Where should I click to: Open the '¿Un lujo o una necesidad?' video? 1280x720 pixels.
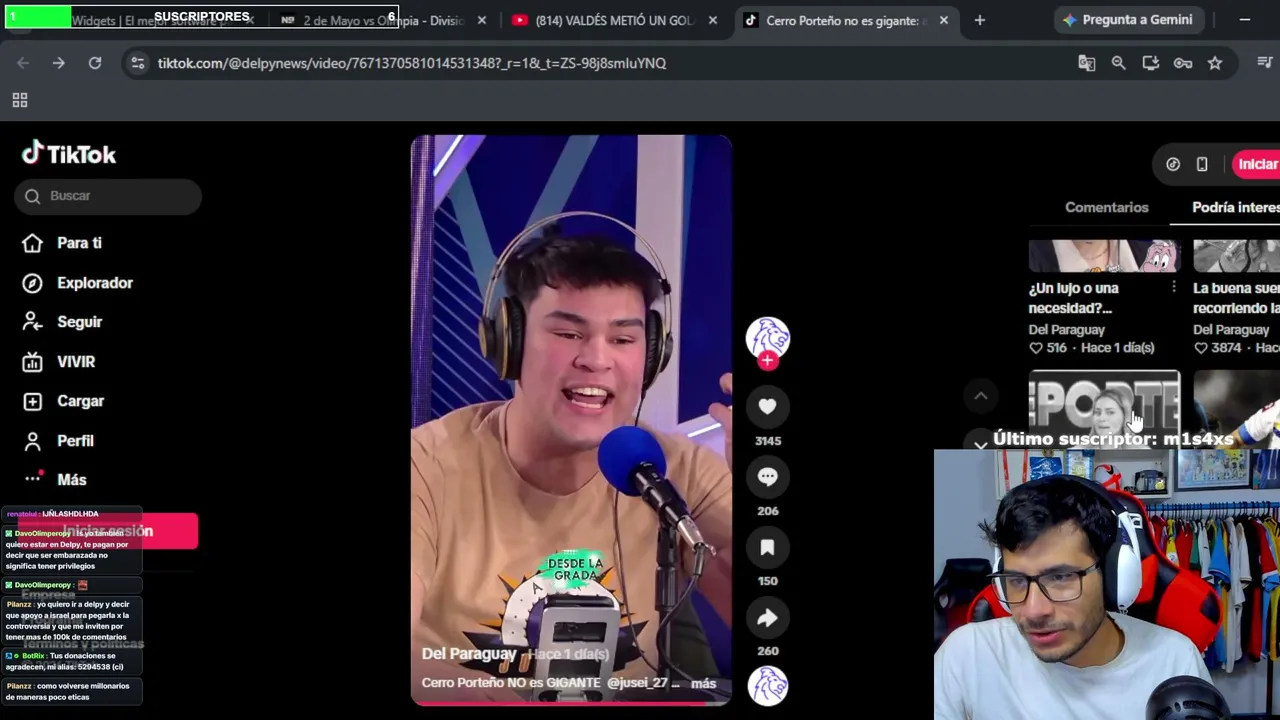tap(1074, 298)
